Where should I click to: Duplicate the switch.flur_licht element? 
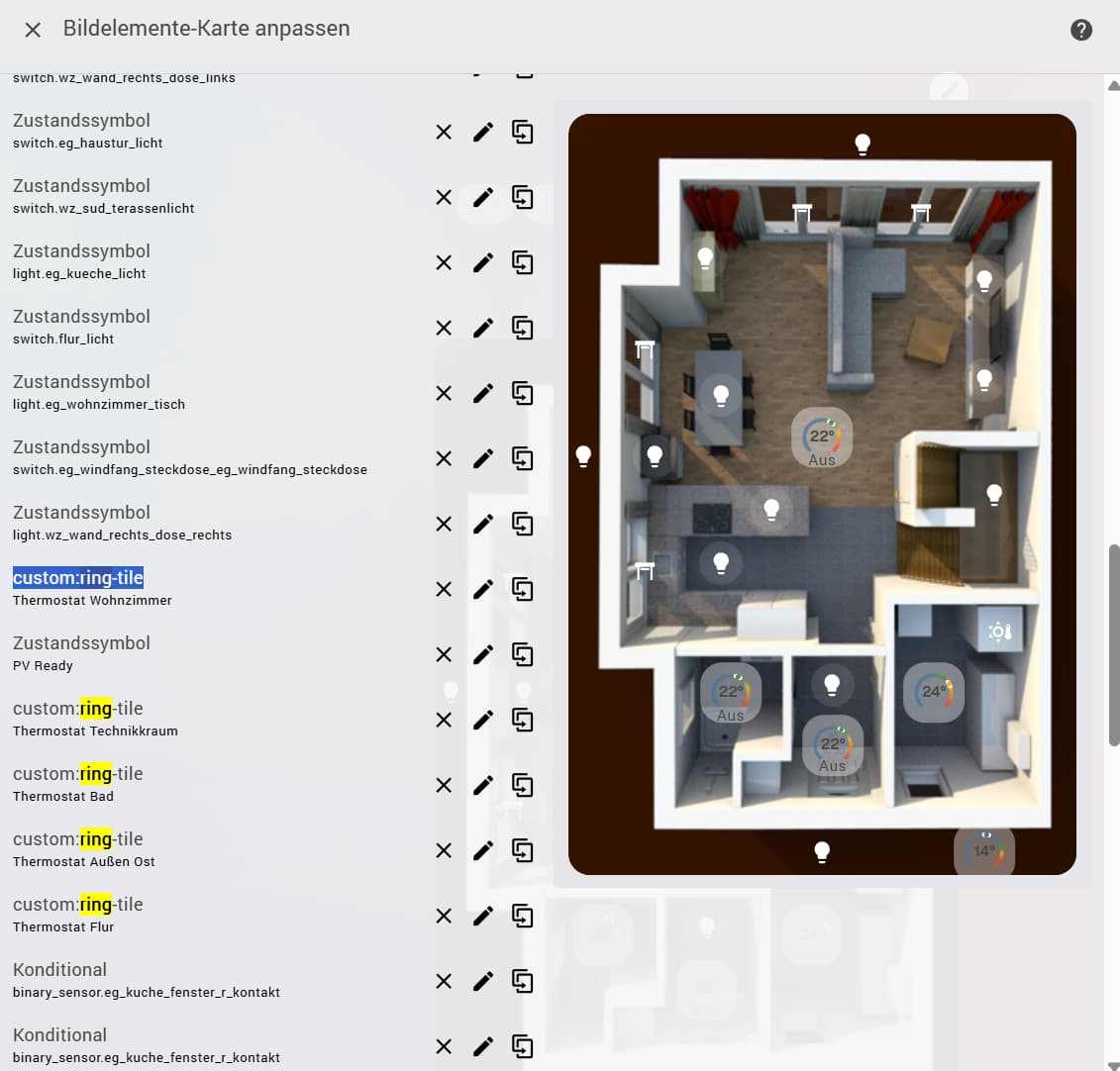pyautogui.click(x=522, y=329)
